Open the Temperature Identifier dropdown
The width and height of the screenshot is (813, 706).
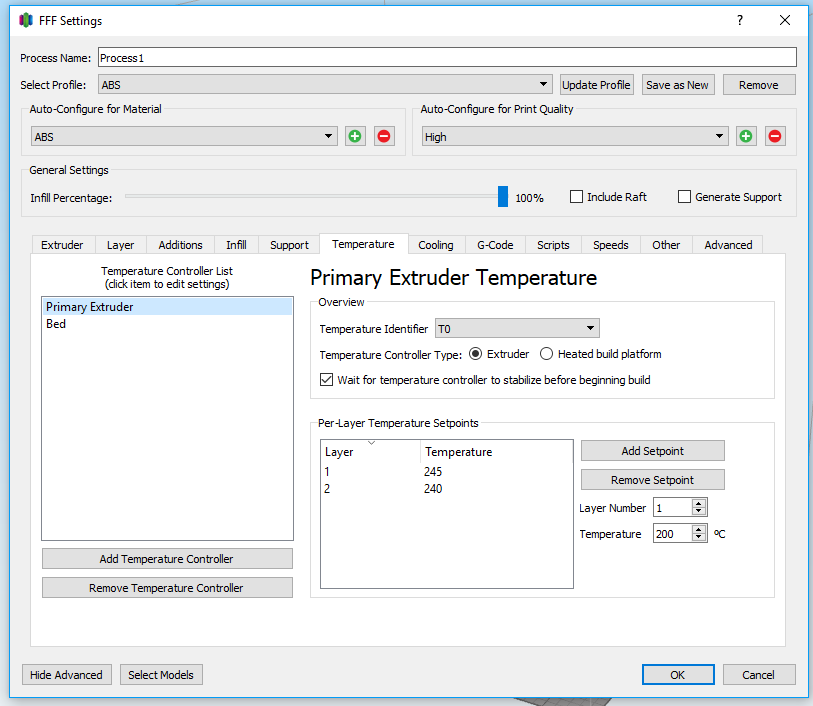tap(517, 329)
